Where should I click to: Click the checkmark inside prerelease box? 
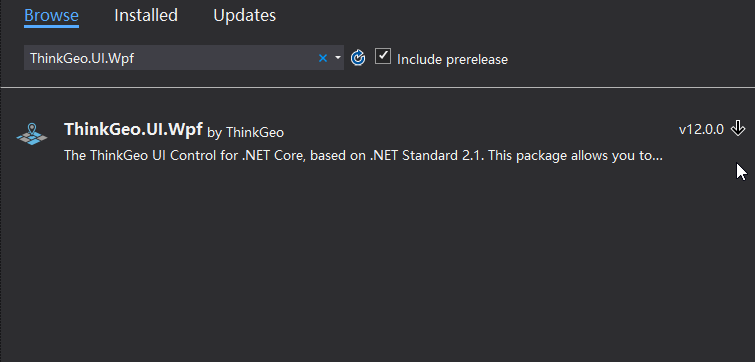383,56
